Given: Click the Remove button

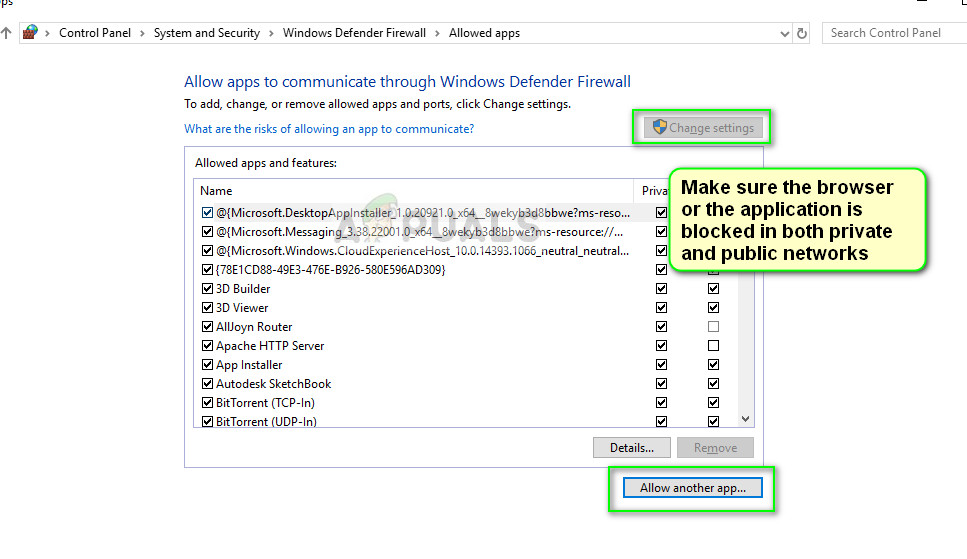Looking at the screenshot, I should coord(715,447).
